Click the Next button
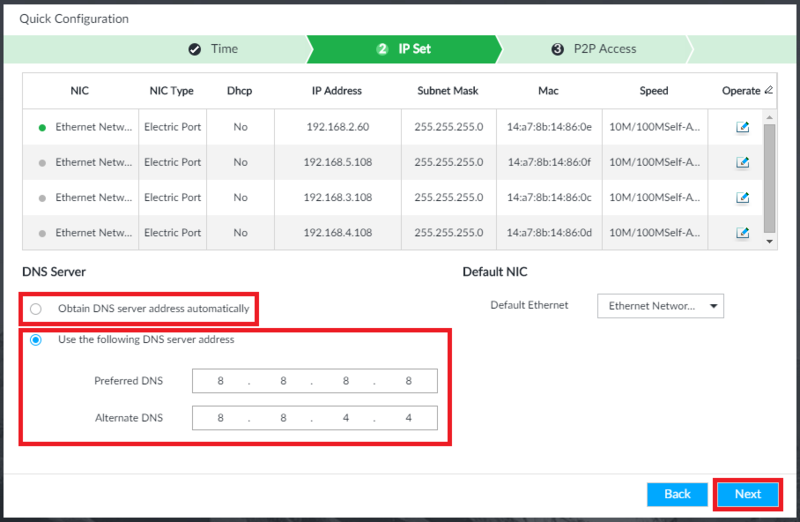The height and width of the screenshot is (522, 800). pos(748,494)
